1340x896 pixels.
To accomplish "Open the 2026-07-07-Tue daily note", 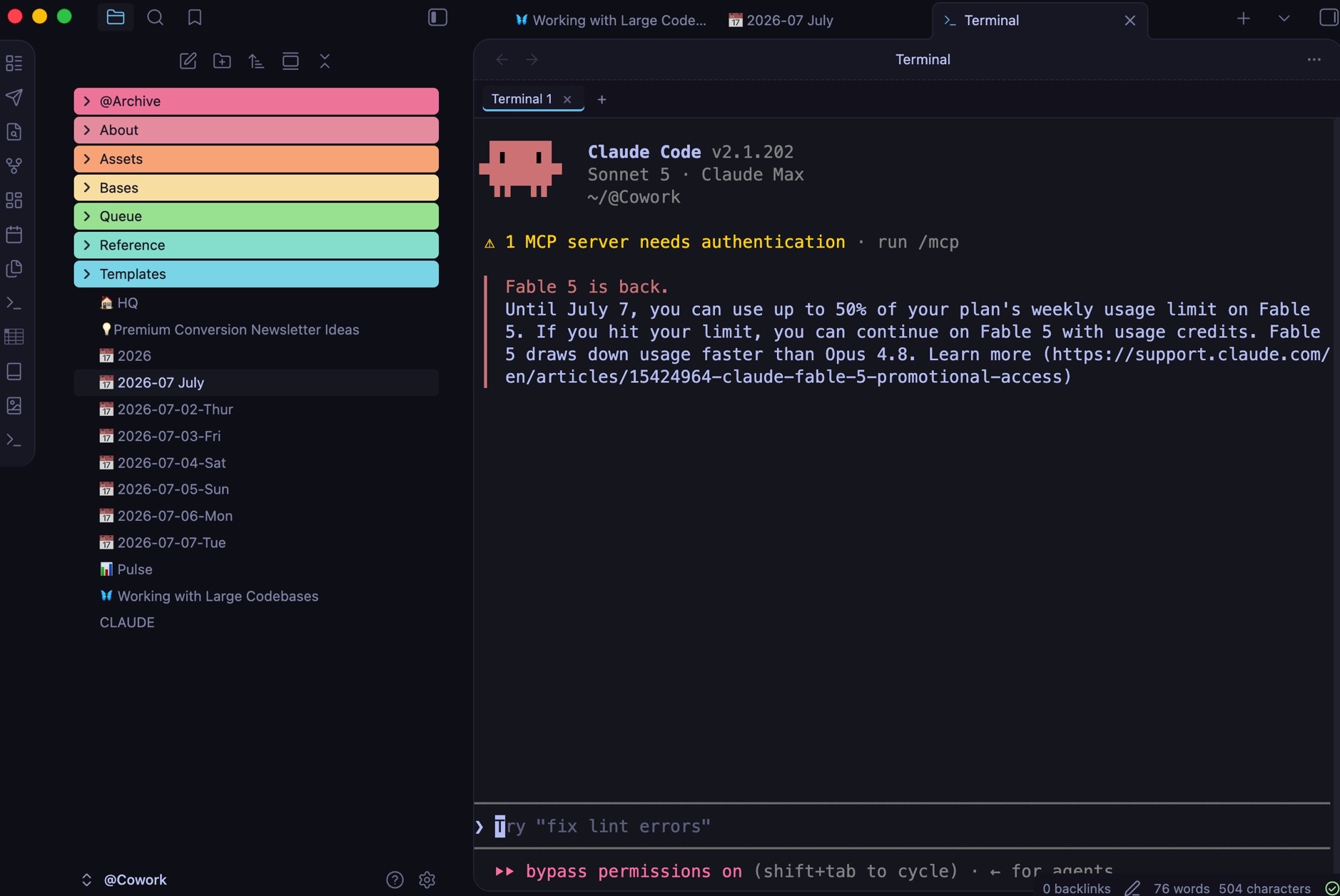I will click(x=256, y=542).
